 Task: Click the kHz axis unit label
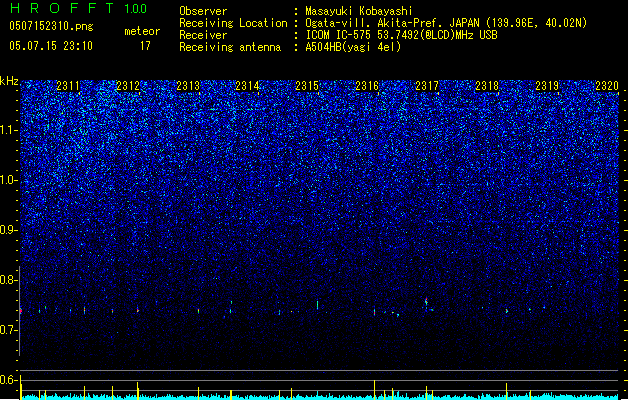(9, 81)
